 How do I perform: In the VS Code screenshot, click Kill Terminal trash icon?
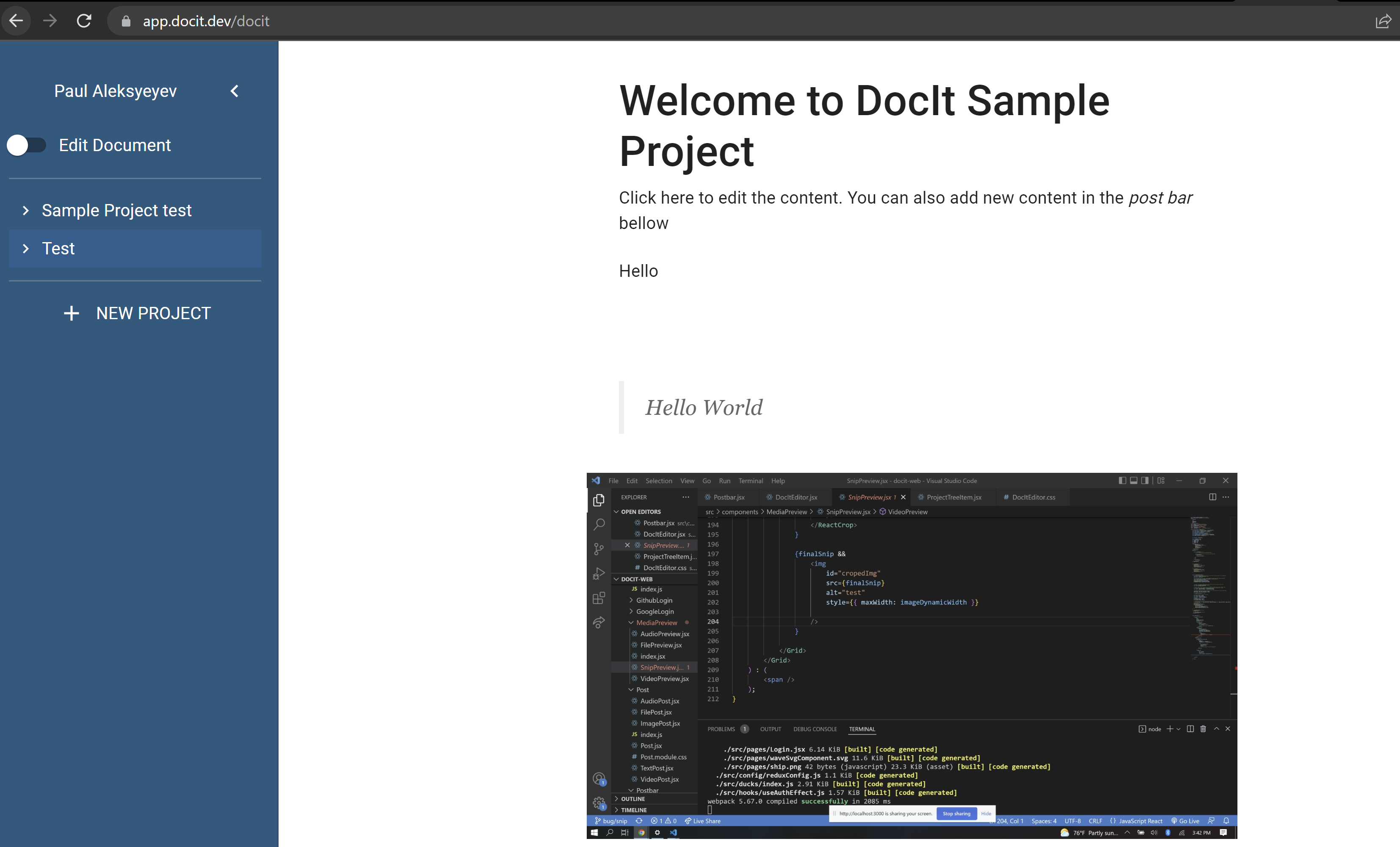click(x=1203, y=729)
